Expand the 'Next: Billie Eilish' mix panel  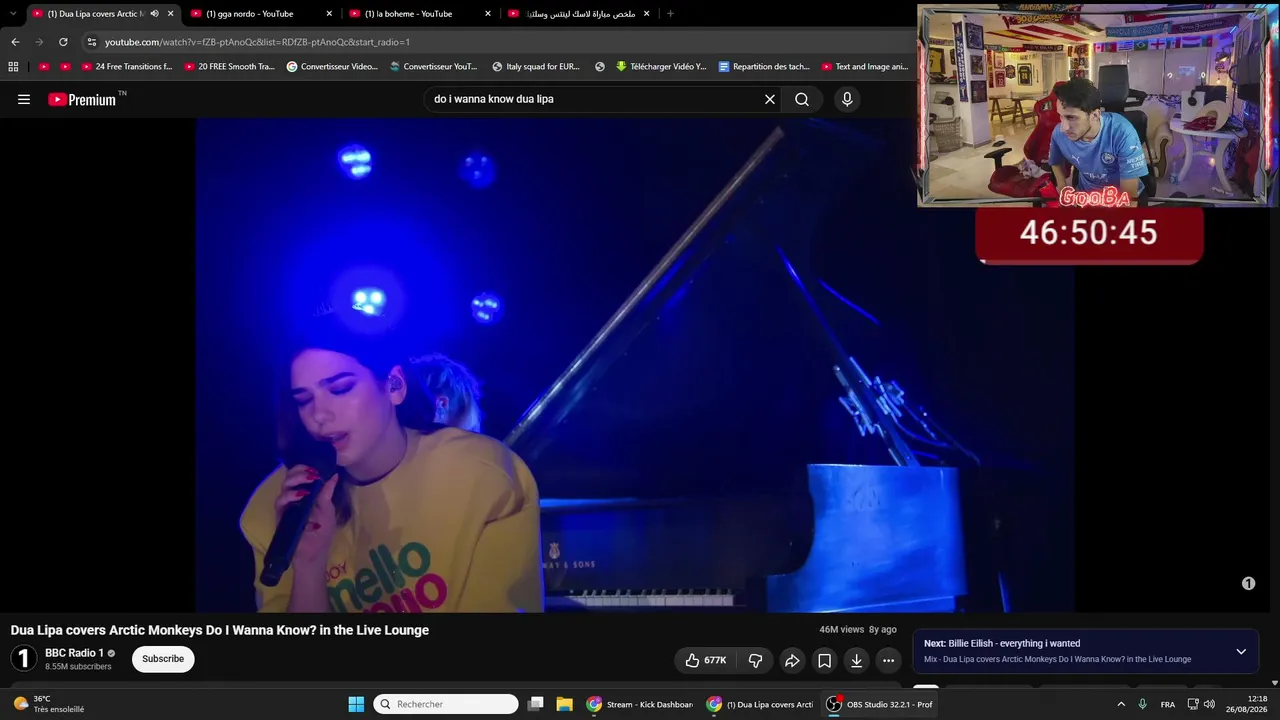tap(1241, 651)
